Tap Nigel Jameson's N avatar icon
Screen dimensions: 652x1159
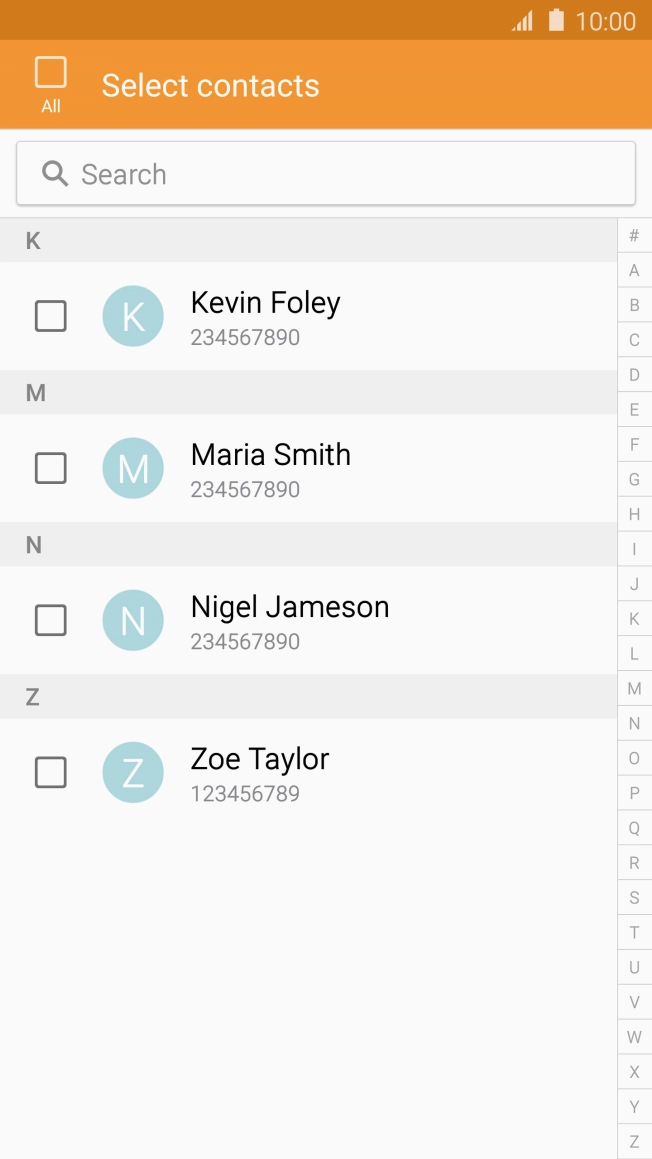tap(133, 620)
